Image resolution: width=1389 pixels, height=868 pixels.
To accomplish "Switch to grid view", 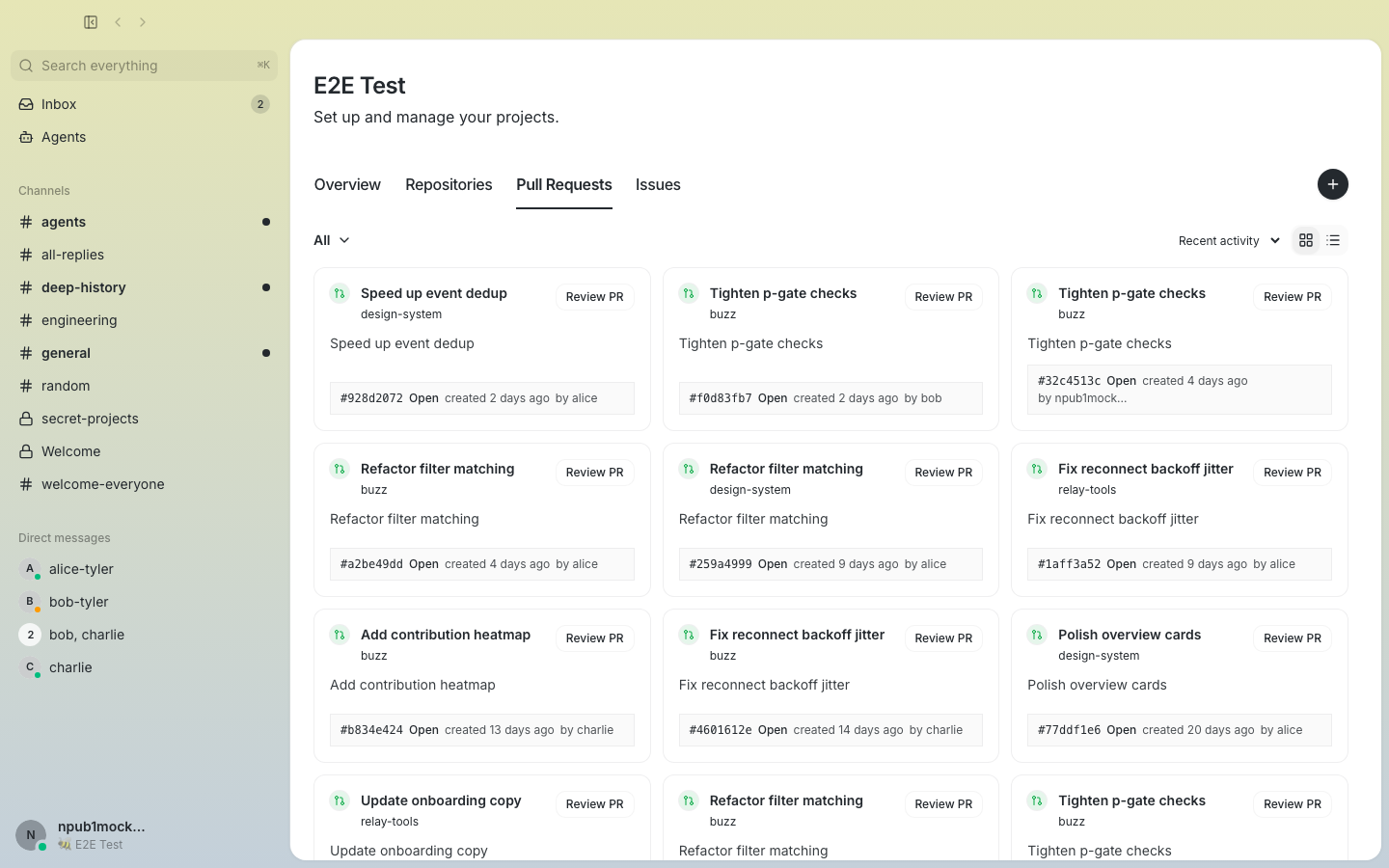I will (x=1306, y=240).
